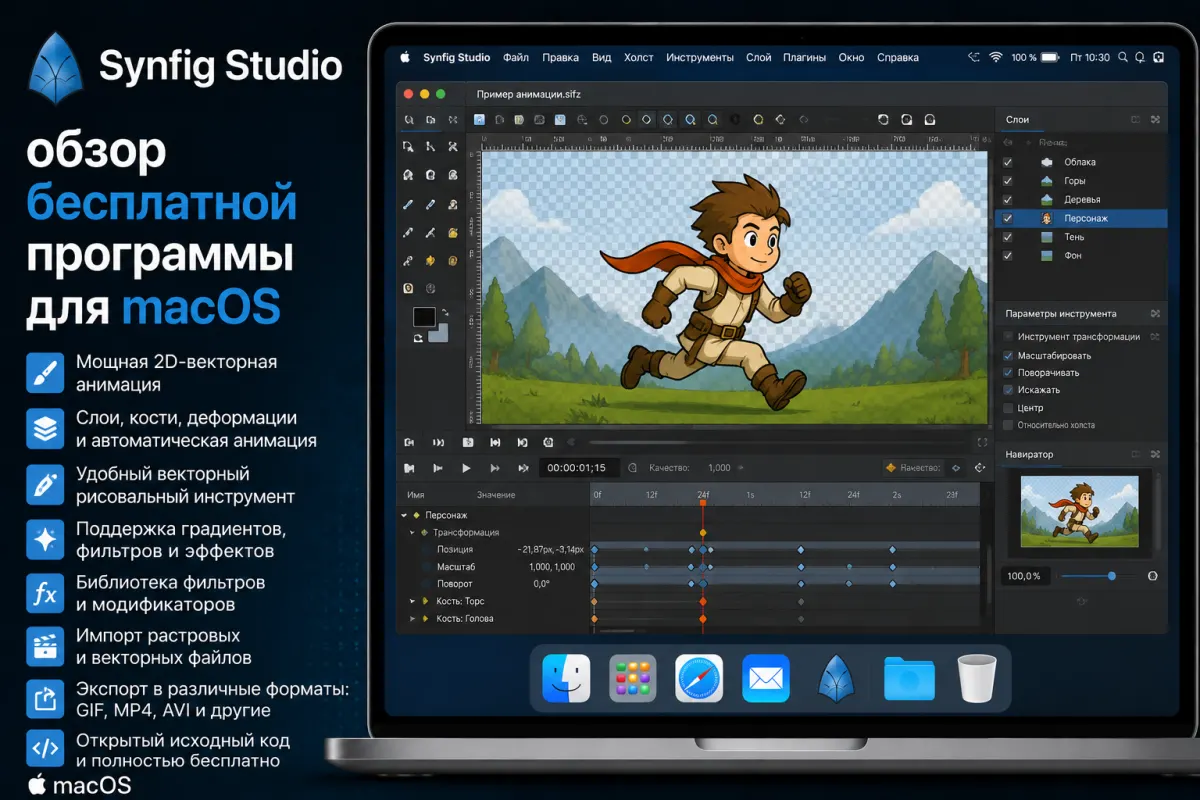Screen dimensions: 1200x800
Task: Click the 100,0% zoom field
Action: [x=1025, y=576]
